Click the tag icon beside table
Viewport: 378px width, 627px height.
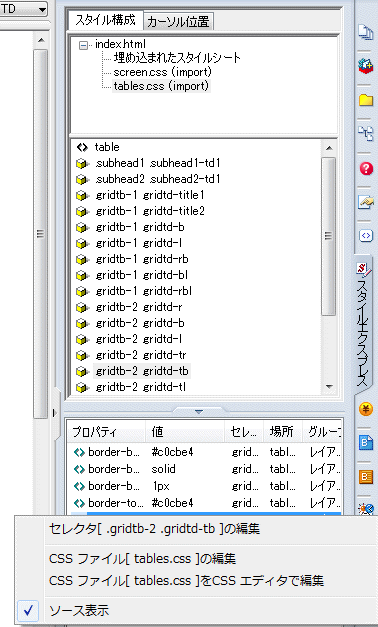tap(82, 147)
